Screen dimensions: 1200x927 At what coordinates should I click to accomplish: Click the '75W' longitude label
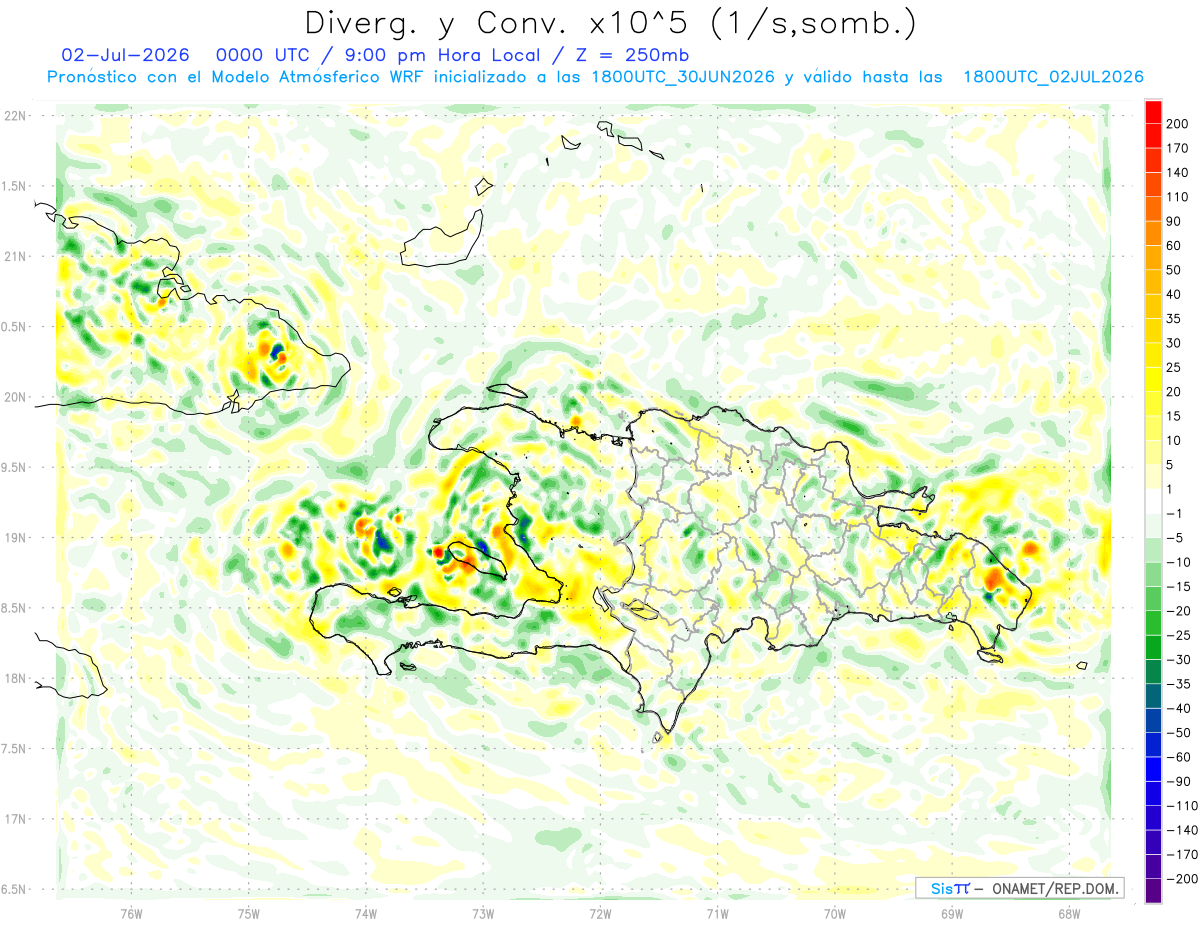click(x=249, y=912)
